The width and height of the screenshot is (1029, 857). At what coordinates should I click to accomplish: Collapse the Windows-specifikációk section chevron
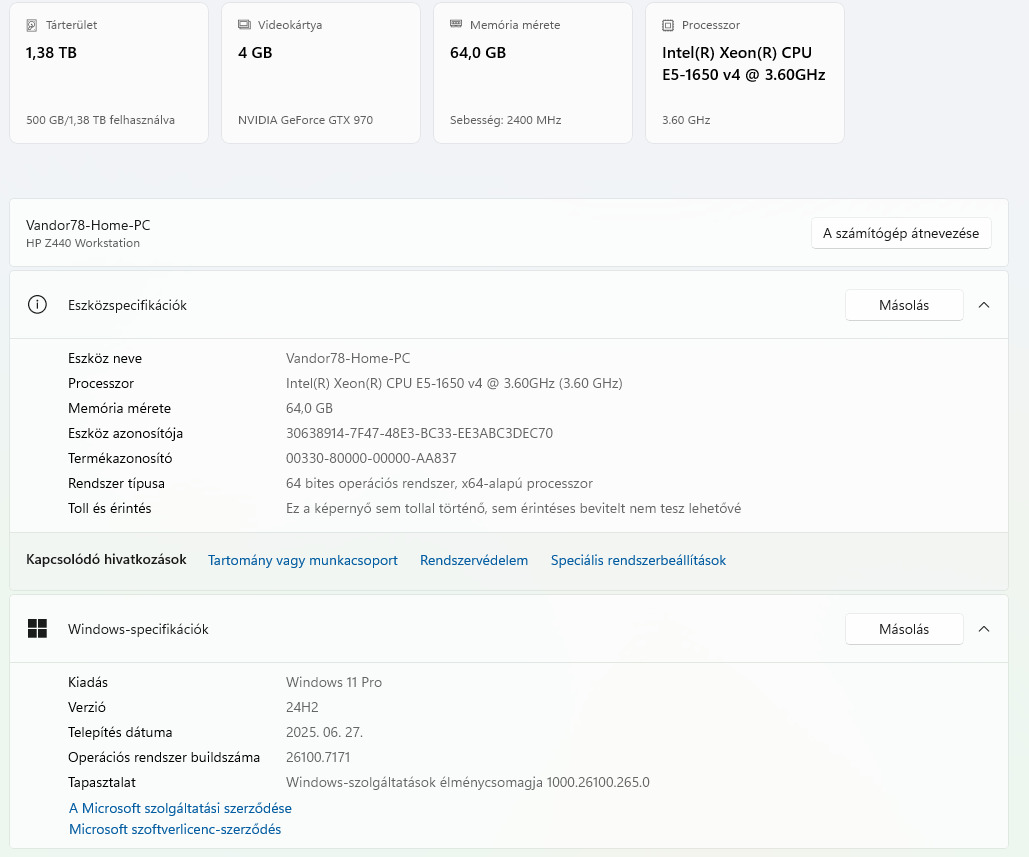984,629
